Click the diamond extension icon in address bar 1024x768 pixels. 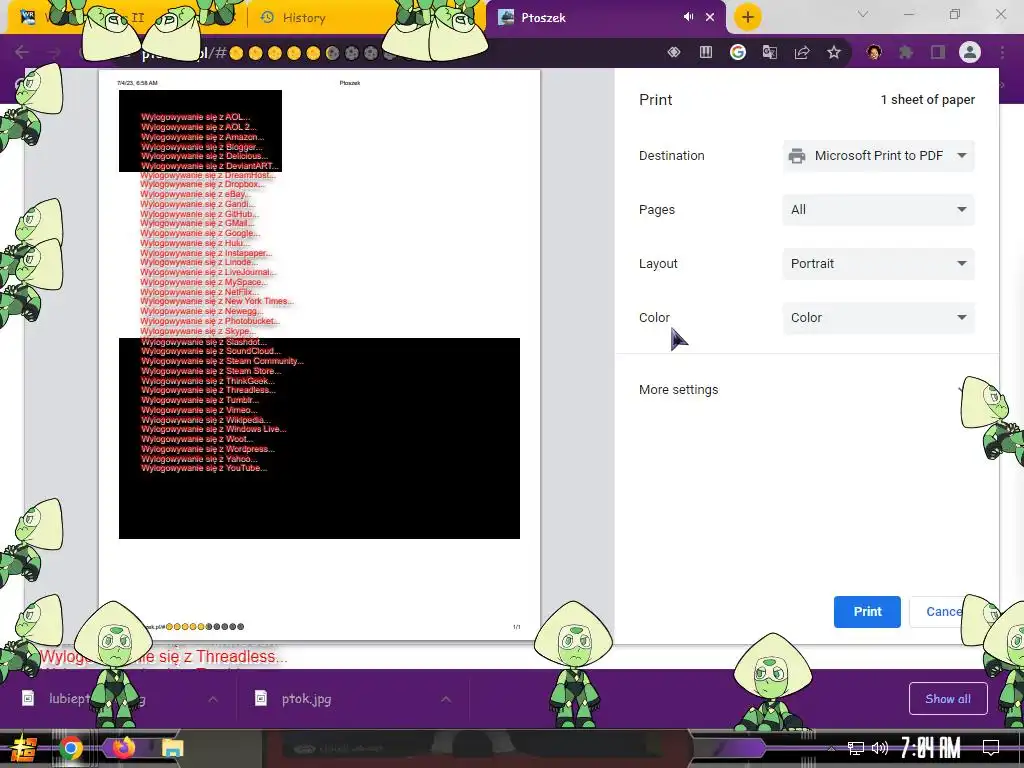[x=674, y=52]
